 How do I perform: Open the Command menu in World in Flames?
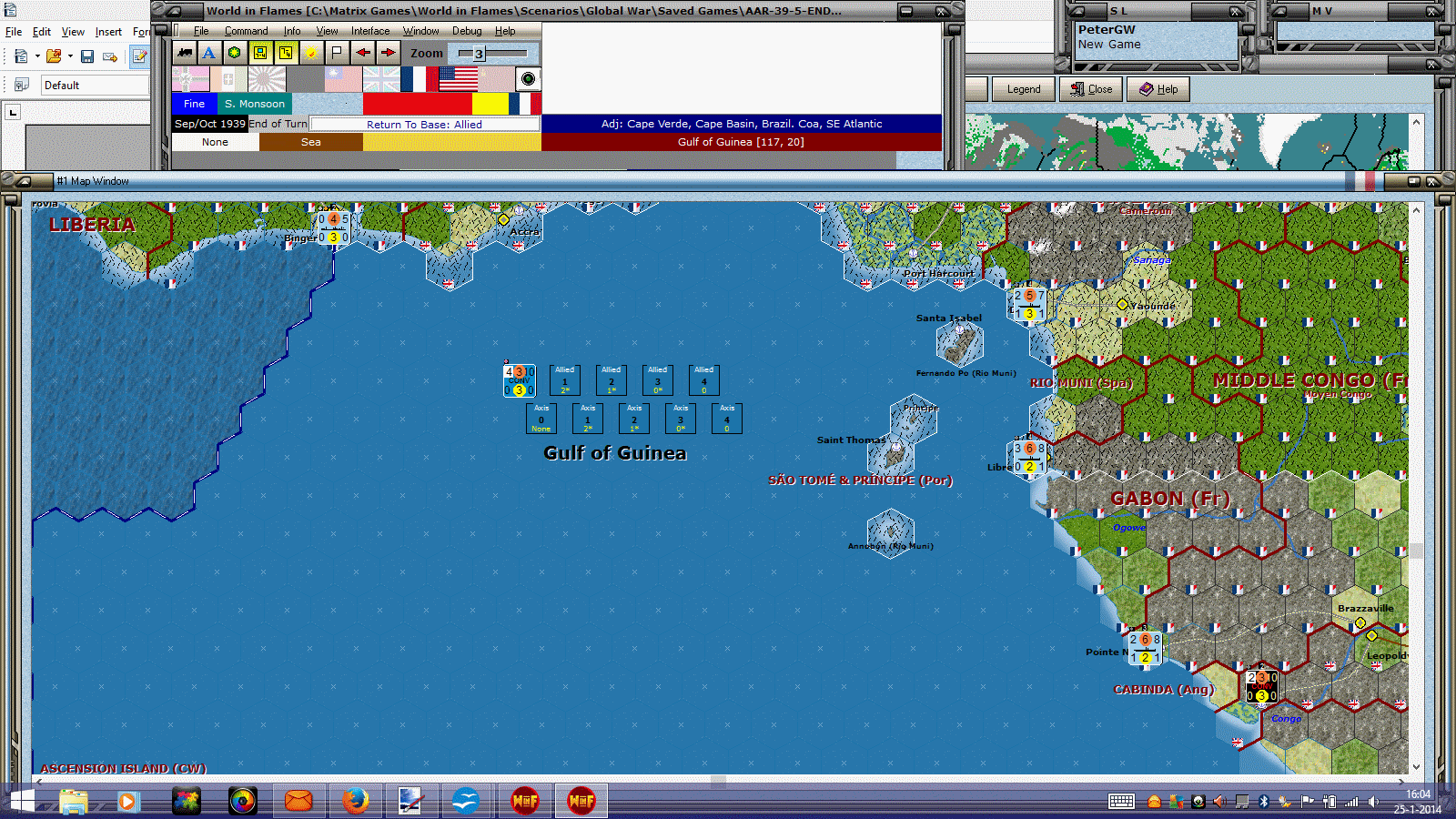click(246, 31)
